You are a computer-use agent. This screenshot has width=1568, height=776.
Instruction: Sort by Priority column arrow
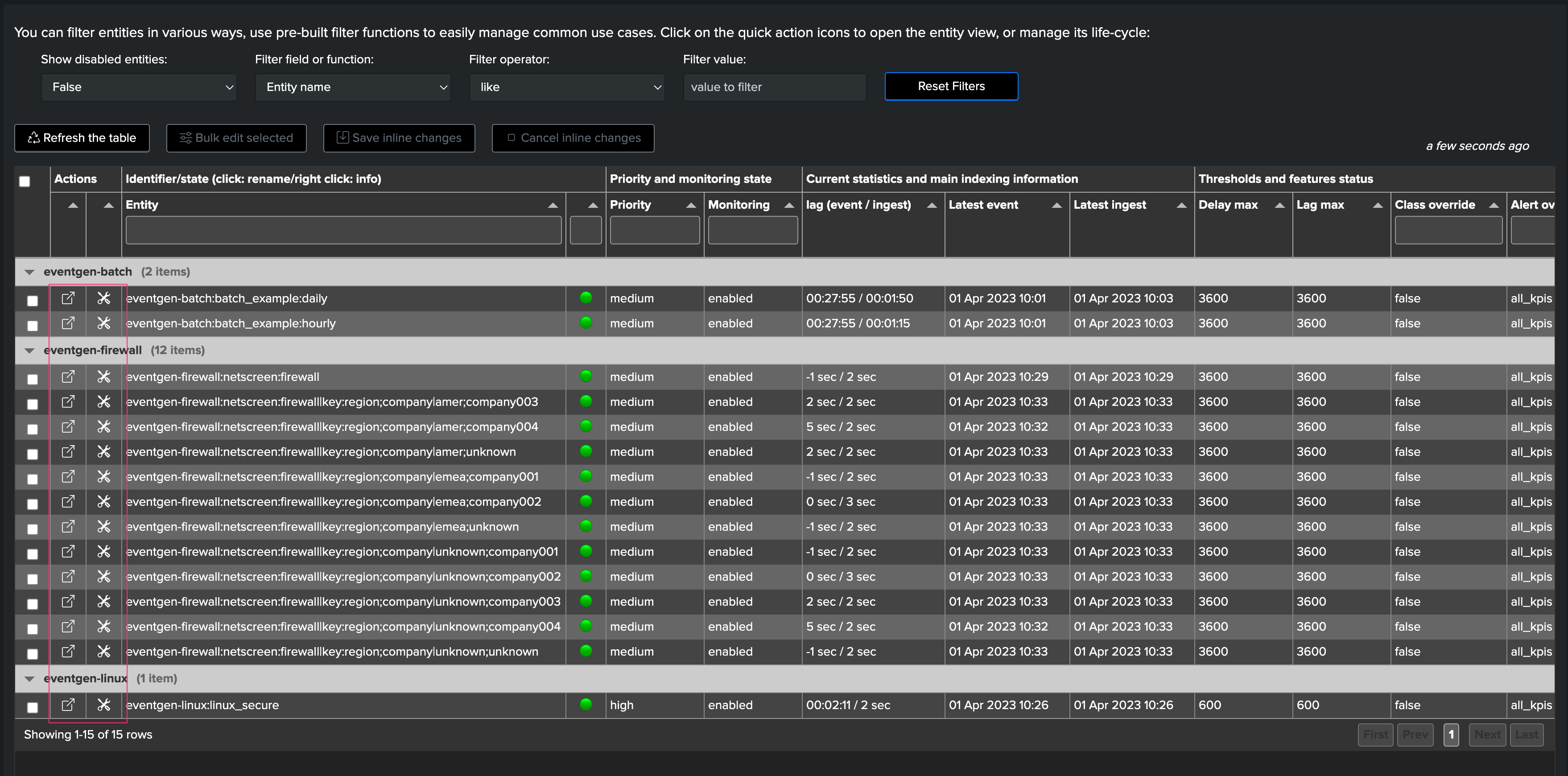click(x=691, y=205)
